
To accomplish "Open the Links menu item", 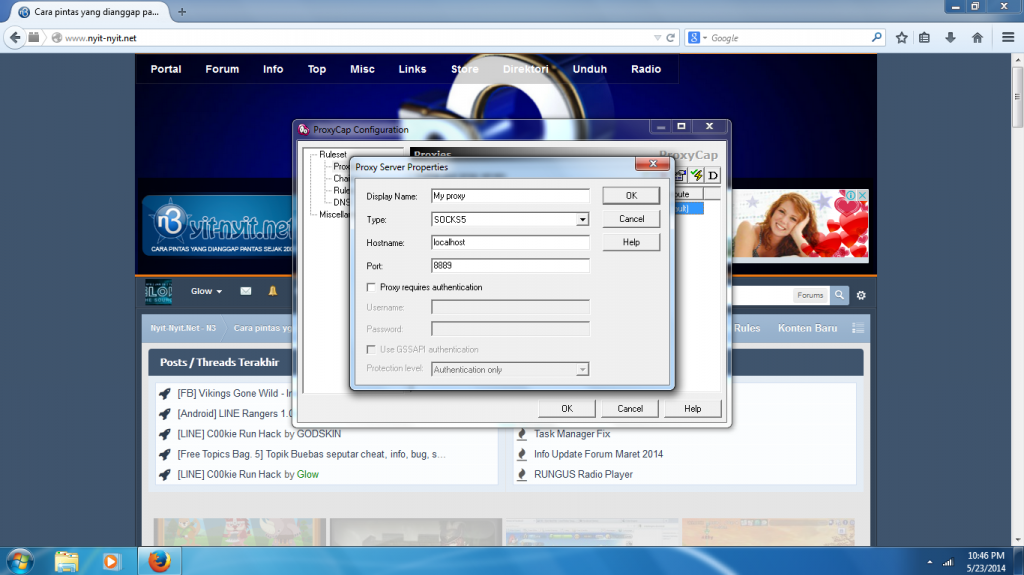I will pos(412,69).
